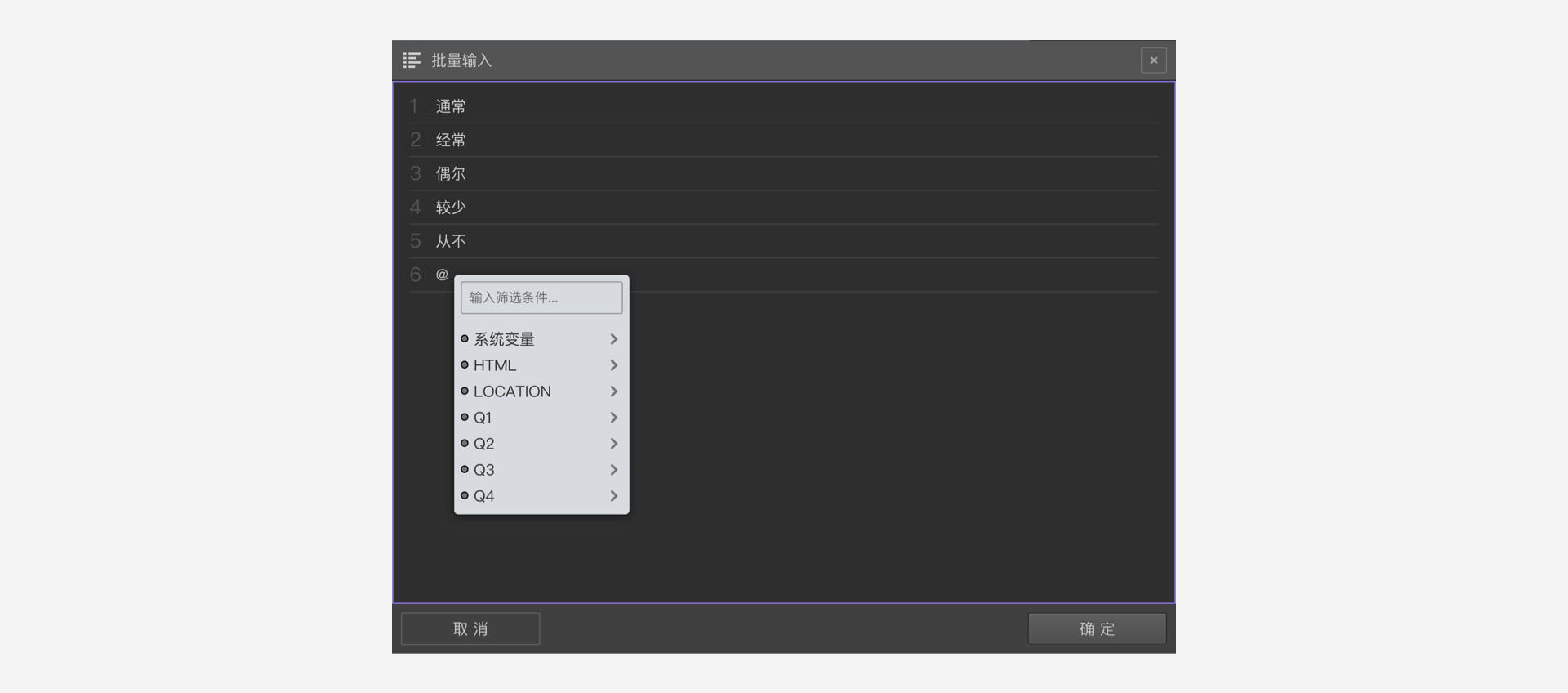
Task: Click the @ symbol on line 6
Action: (442, 275)
